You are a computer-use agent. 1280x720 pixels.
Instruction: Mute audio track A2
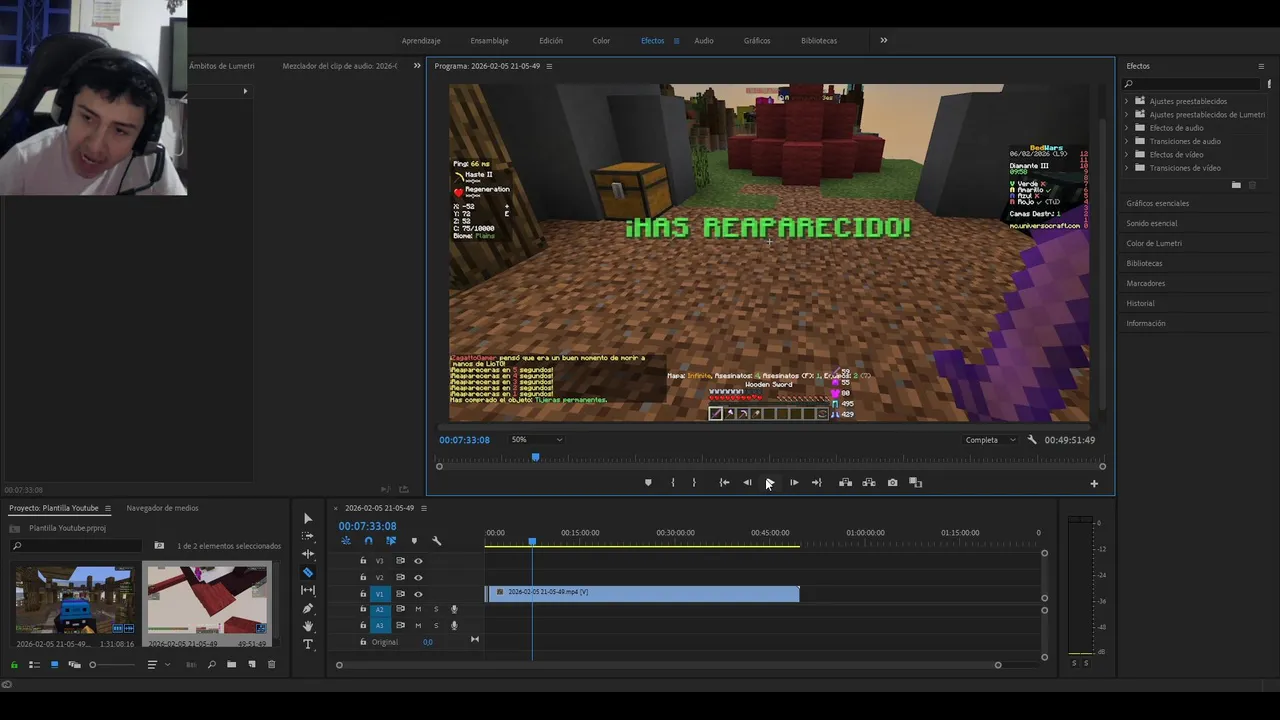point(418,609)
